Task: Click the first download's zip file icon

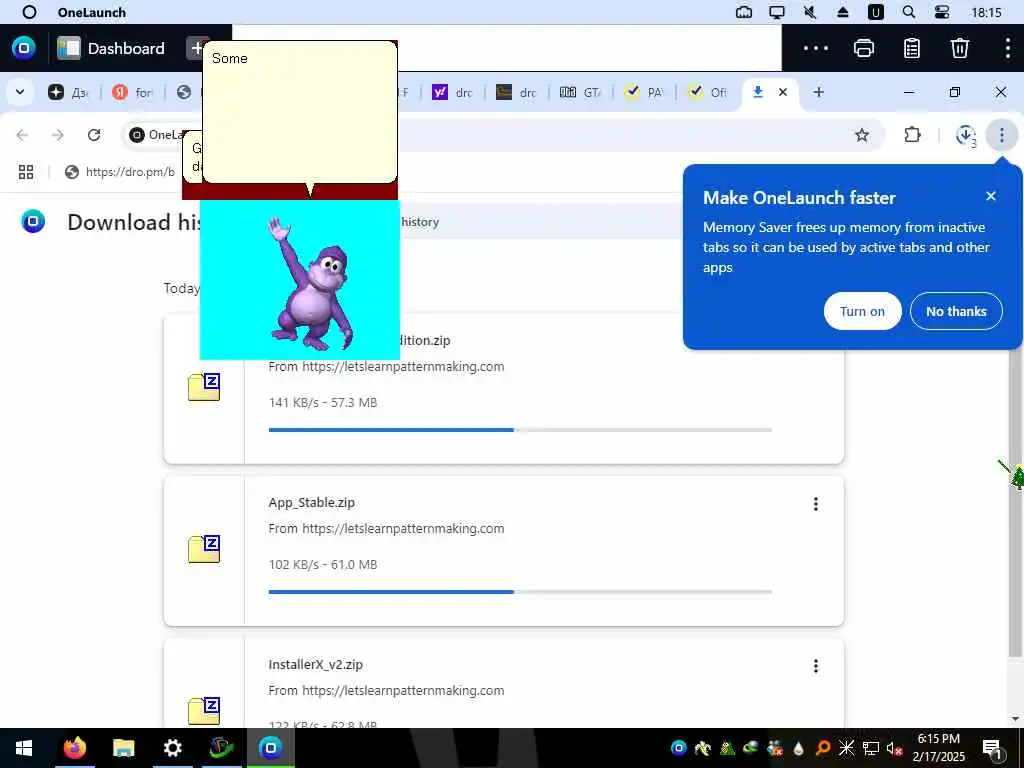Action: point(204,387)
